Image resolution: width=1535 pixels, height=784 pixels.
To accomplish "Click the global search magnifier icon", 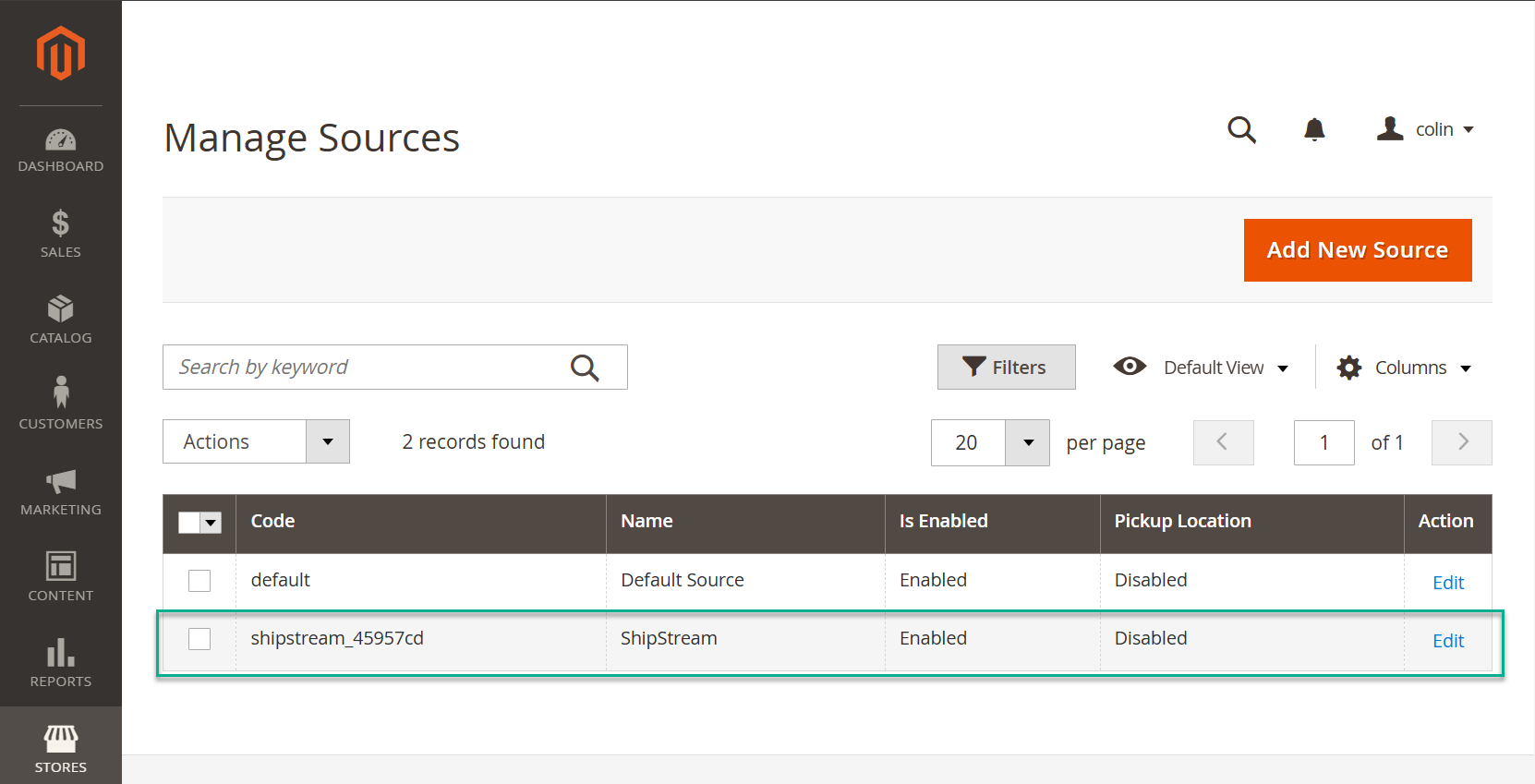I will pos(1241,130).
